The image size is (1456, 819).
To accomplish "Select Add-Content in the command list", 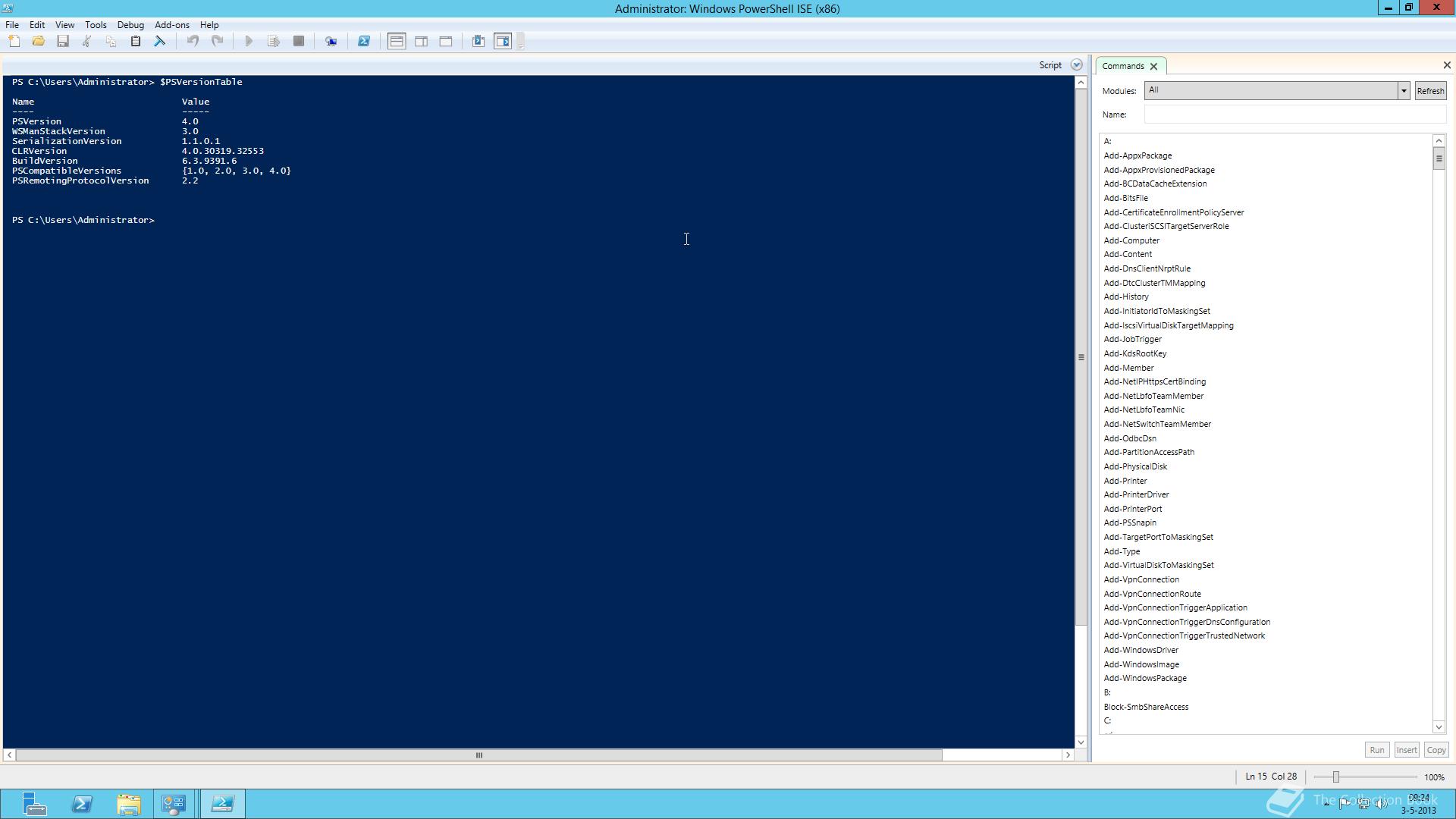I will tap(1128, 254).
